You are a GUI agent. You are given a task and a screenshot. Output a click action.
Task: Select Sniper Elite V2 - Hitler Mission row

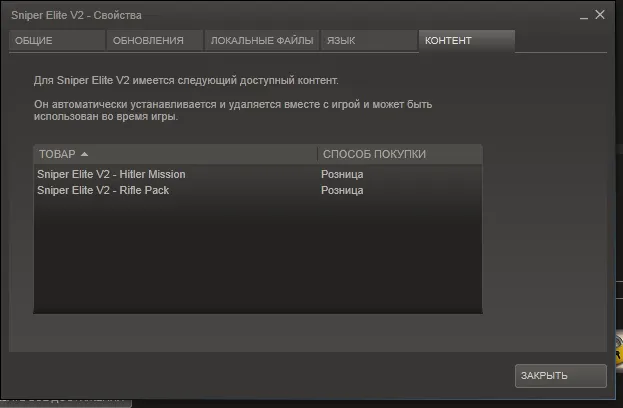[258, 174]
